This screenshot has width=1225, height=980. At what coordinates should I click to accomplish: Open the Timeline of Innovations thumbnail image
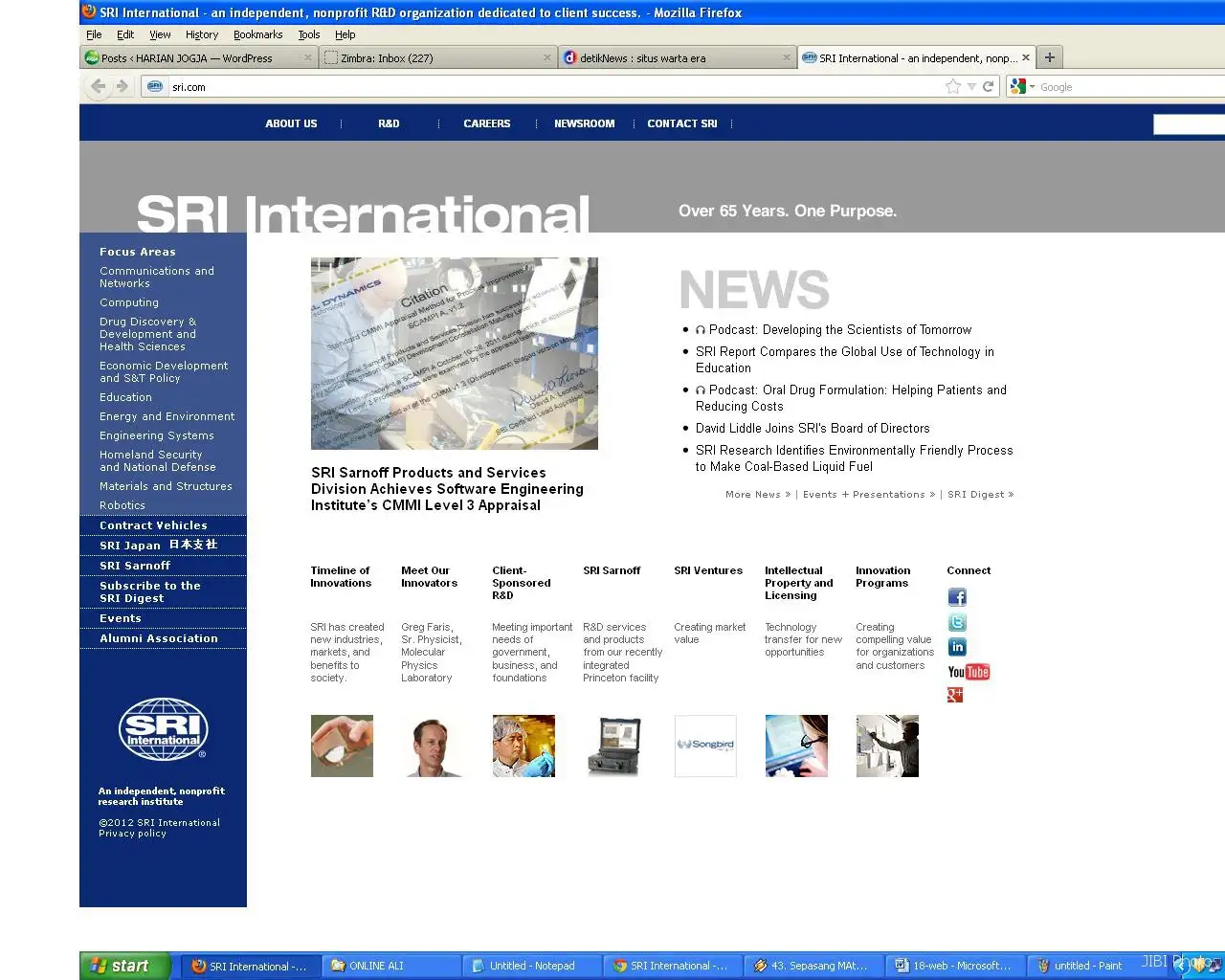[342, 746]
